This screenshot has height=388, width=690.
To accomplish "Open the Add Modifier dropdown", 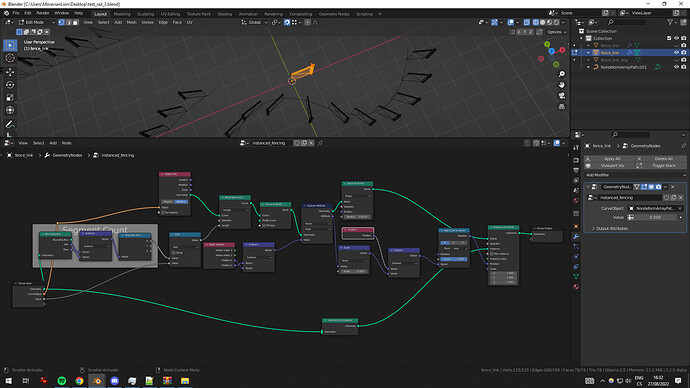I will [635, 175].
